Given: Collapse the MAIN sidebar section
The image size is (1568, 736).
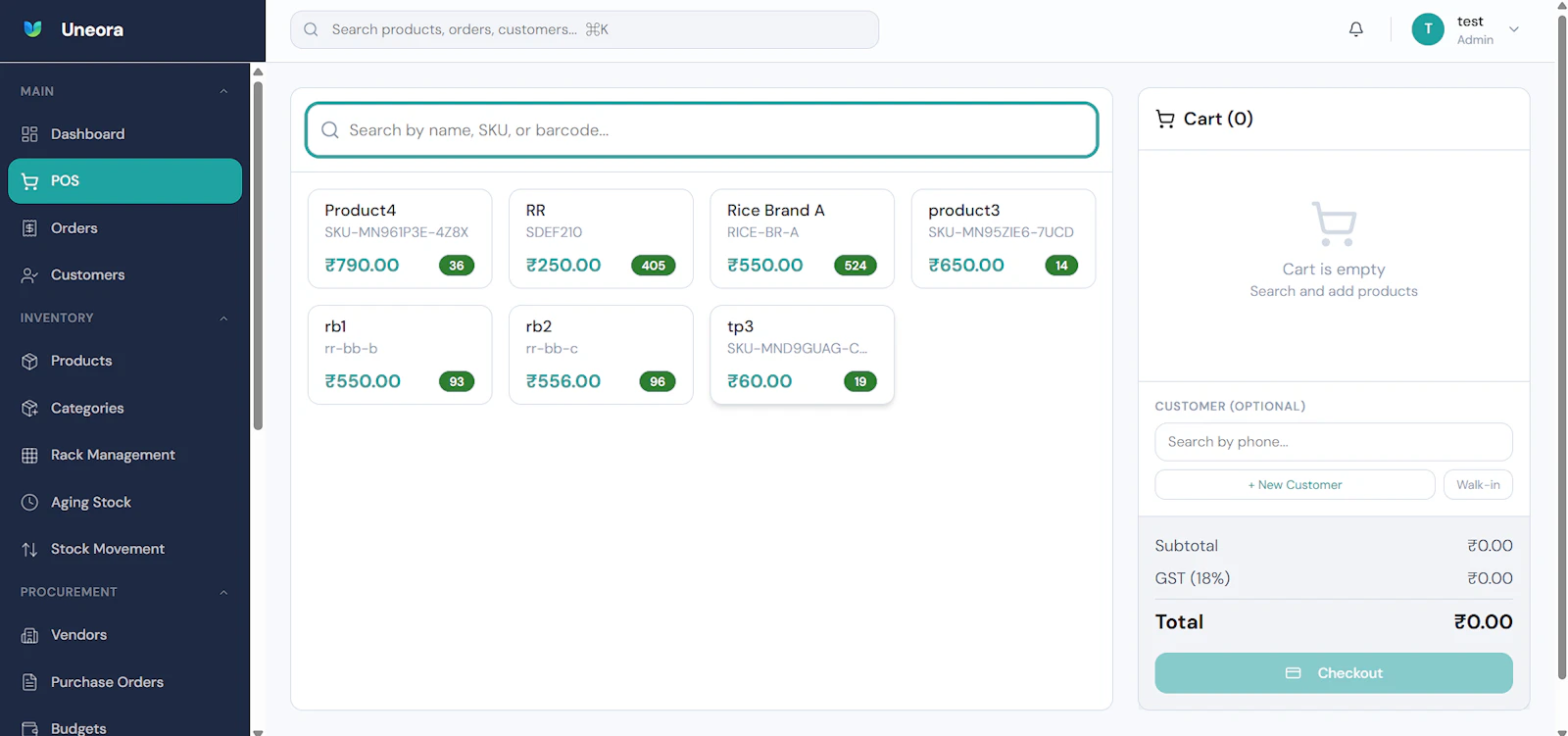Looking at the screenshot, I should tap(223, 91).
